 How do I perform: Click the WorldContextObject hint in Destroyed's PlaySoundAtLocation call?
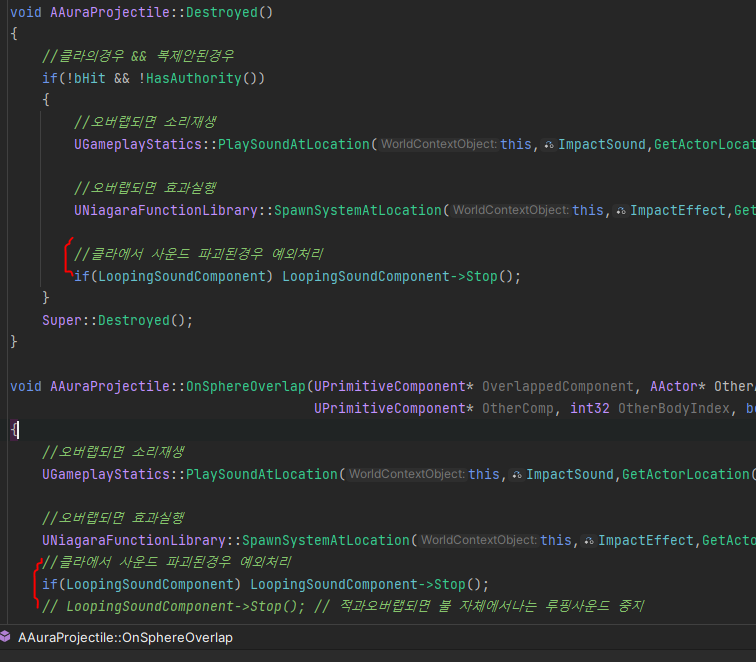[x=438, y=144]
